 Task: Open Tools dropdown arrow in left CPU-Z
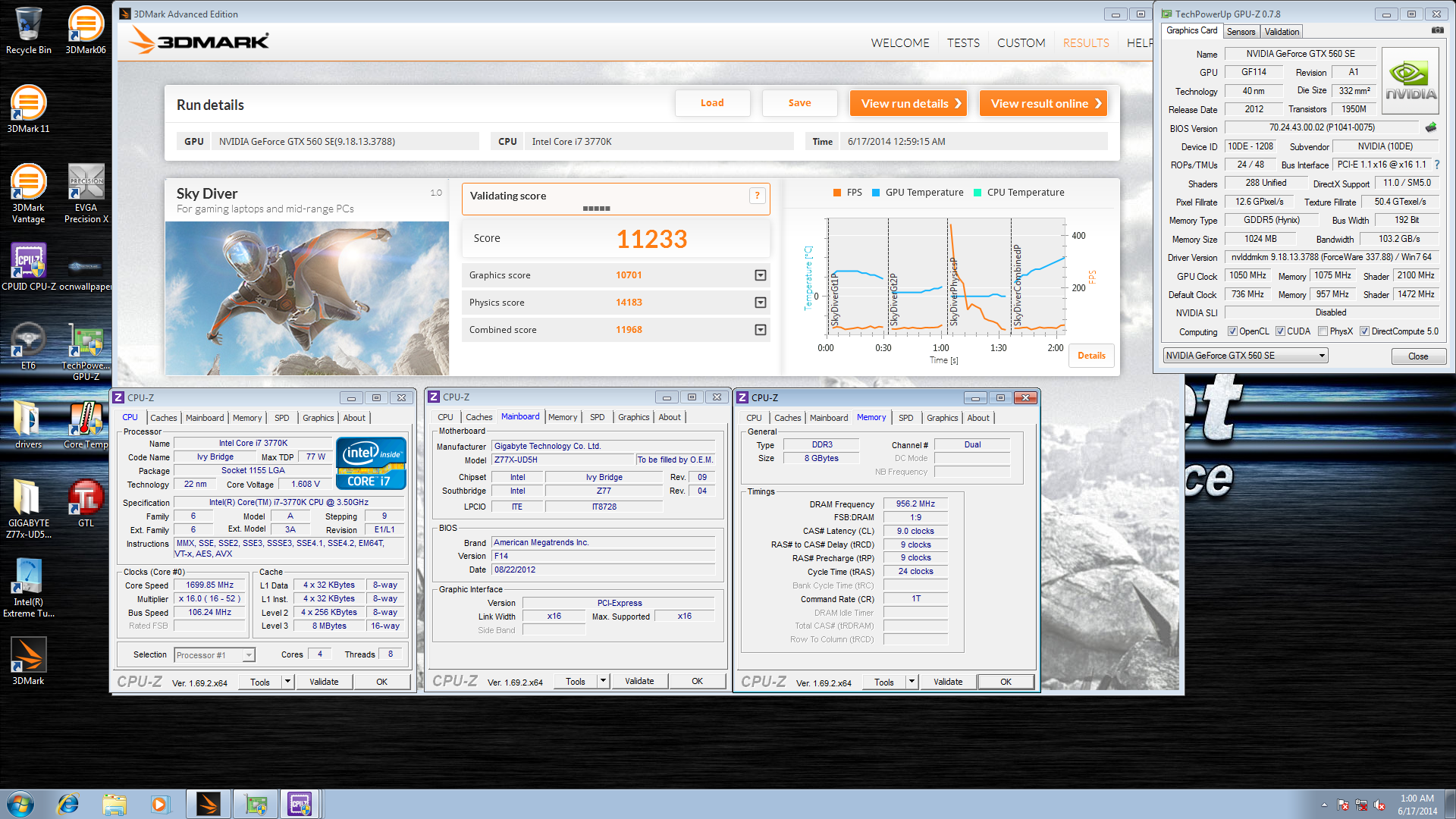coord(287,682)
